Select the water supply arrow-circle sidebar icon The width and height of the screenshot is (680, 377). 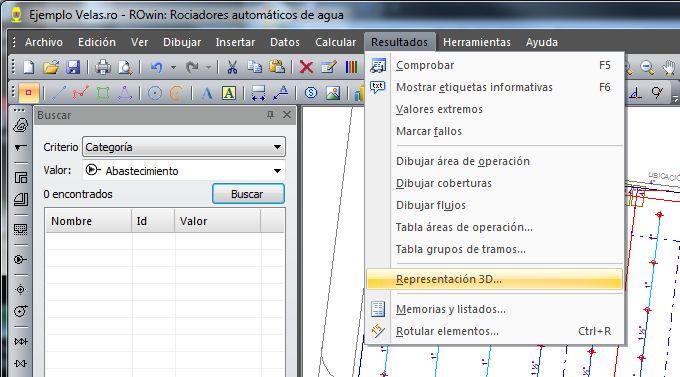(x=20, y=259)
